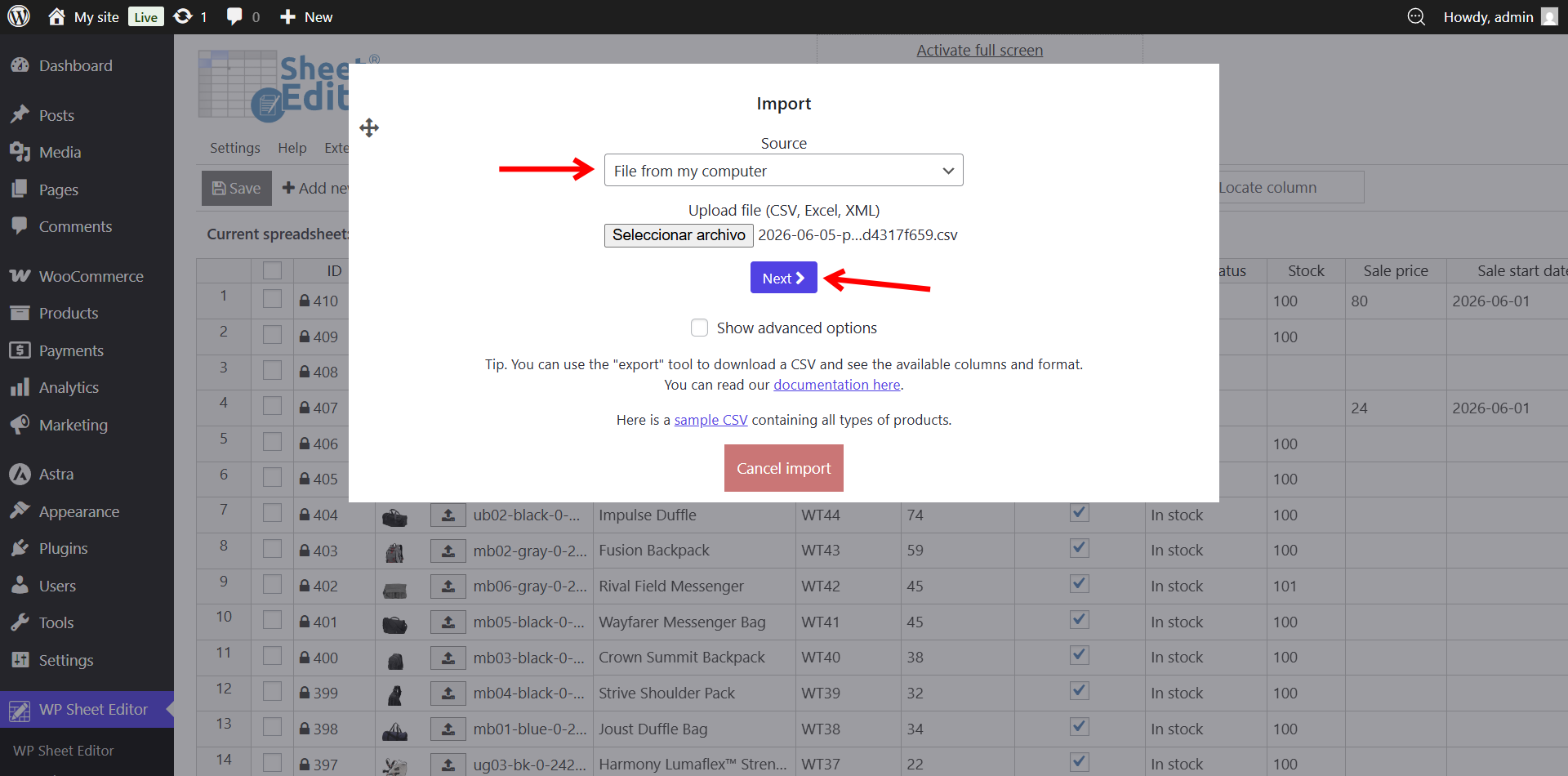Uncheck the Crown Summit Backpack row checkmark
Screen dimensions: 1568x776
click(x=1080, y=654)
